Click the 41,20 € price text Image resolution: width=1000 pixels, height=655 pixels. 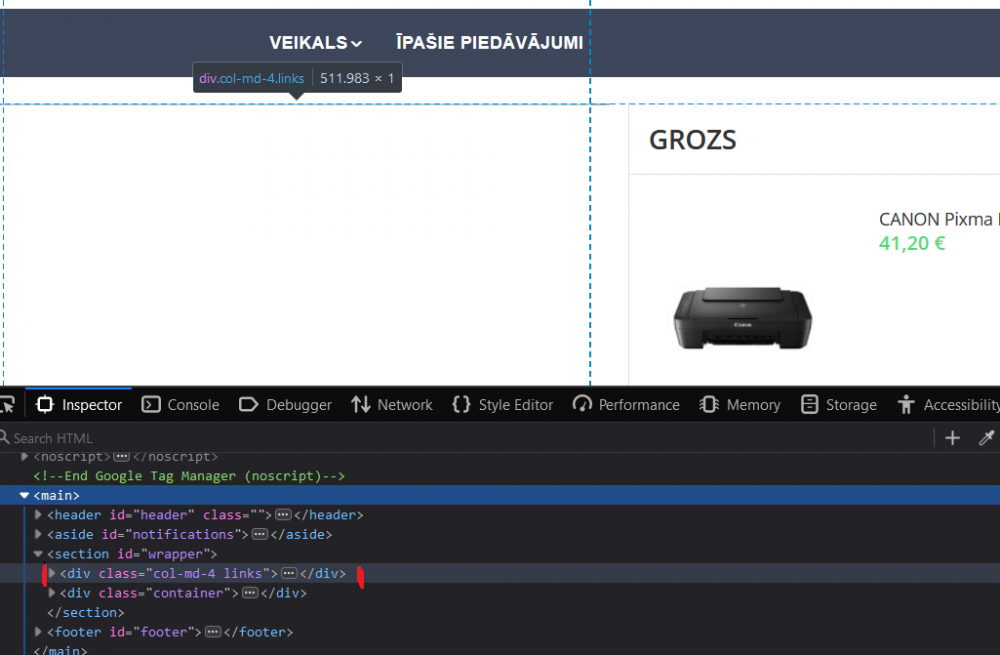pos(912,243)
